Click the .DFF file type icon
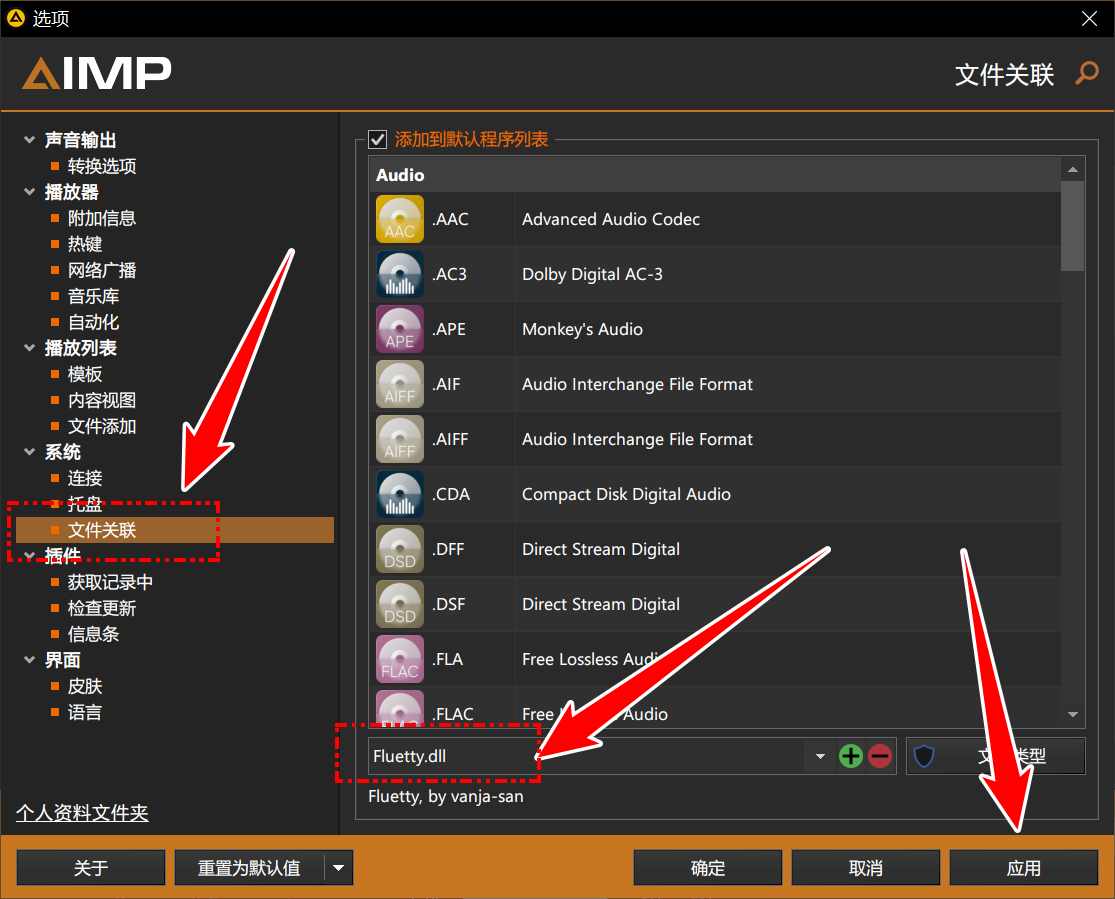The width and height of the screenshot is (1115, 899). click(x=400, y=549)
